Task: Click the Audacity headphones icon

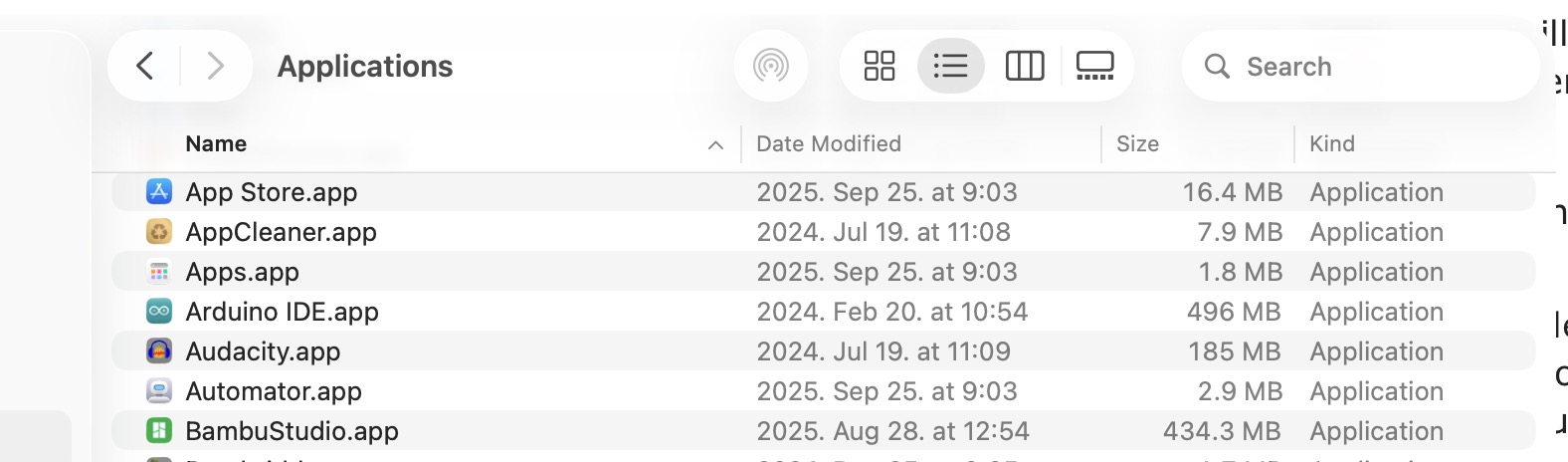Action: [x=159, y=351]
